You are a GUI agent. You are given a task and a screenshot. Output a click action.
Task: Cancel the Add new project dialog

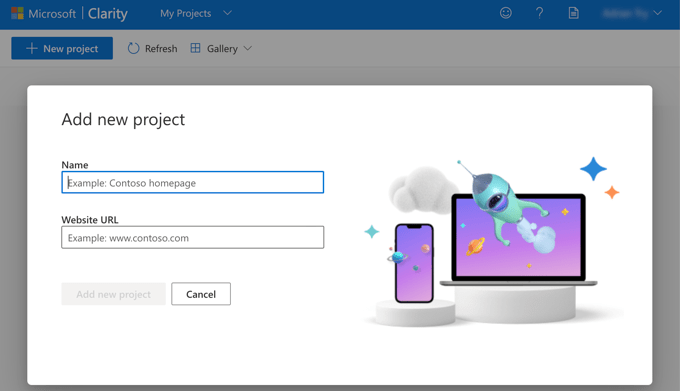[x=201, y=294]
